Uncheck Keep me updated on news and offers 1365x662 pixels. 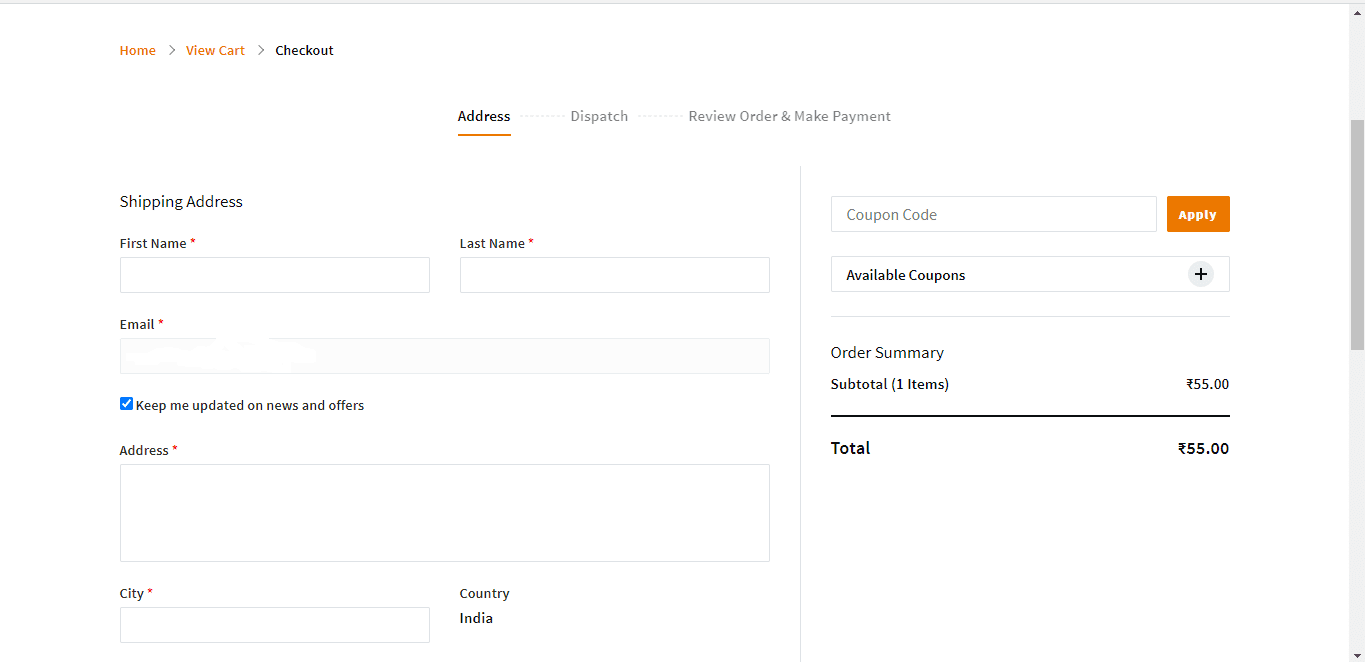pyautogui.click(x=126, y=403)
